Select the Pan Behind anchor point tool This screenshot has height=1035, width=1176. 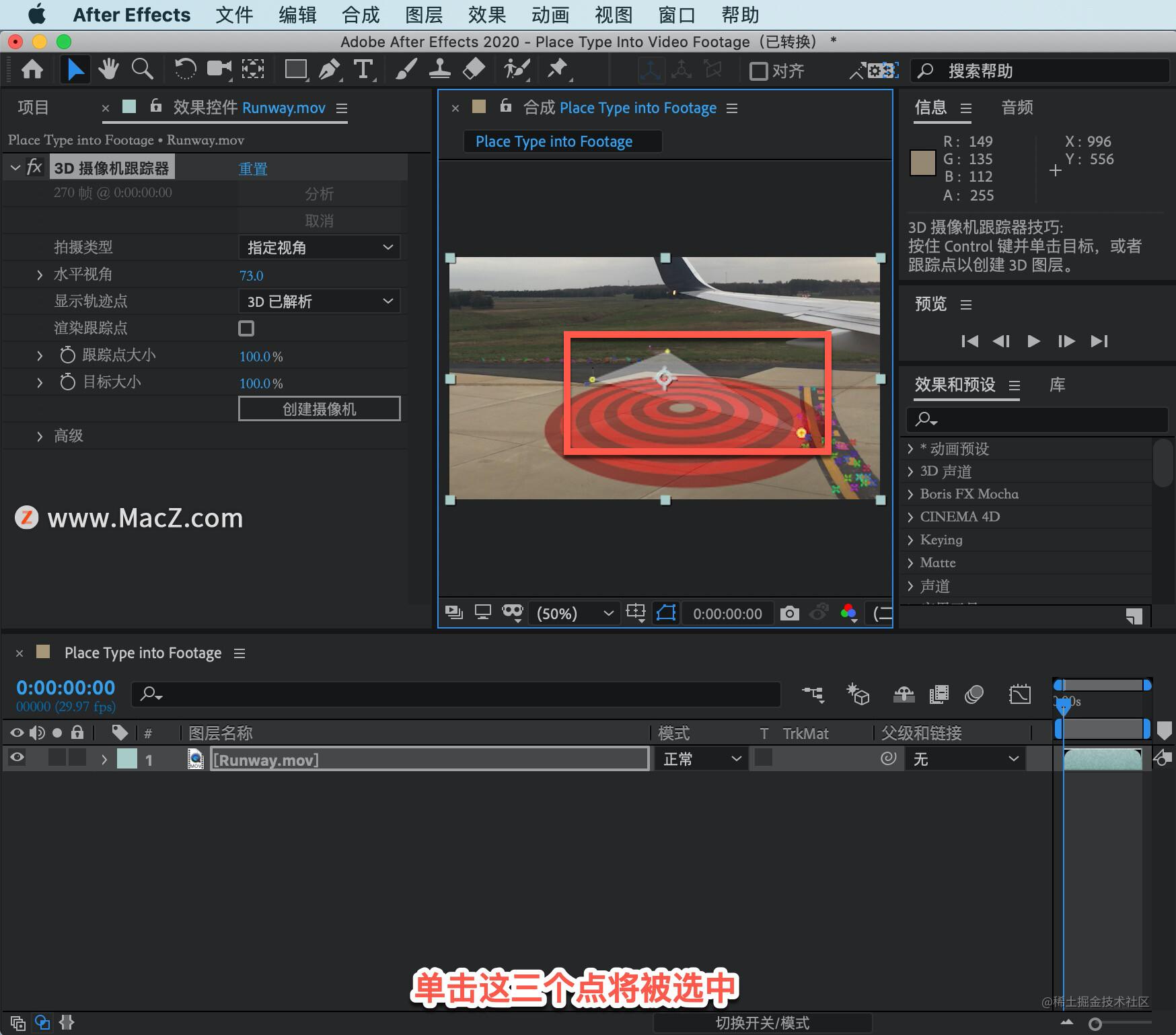pos(253,69)
